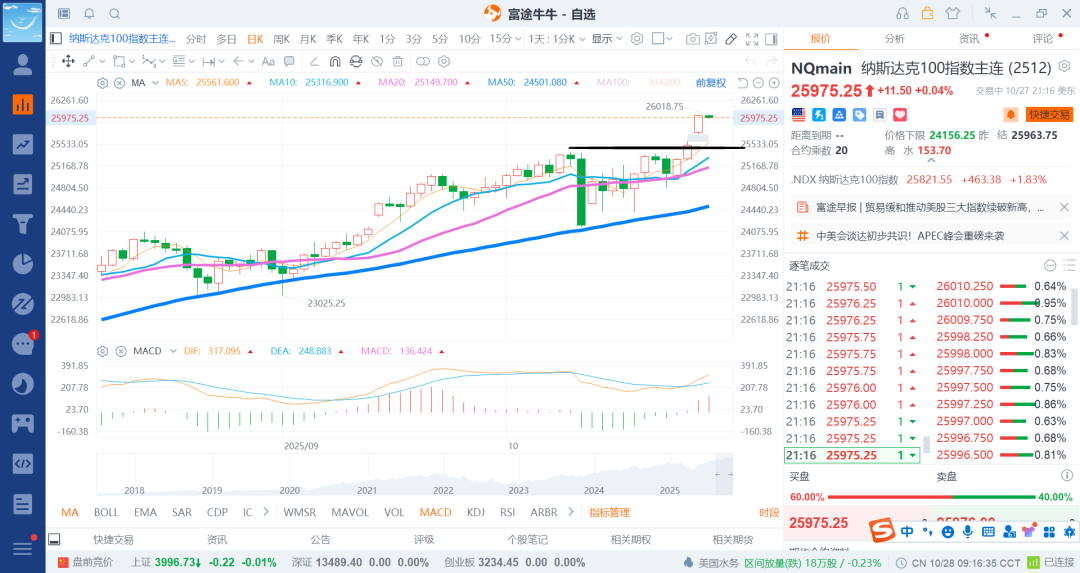Delete all drawings with the trash icon
This screenshot has width=1080, height=573.
tap(397, 61)
